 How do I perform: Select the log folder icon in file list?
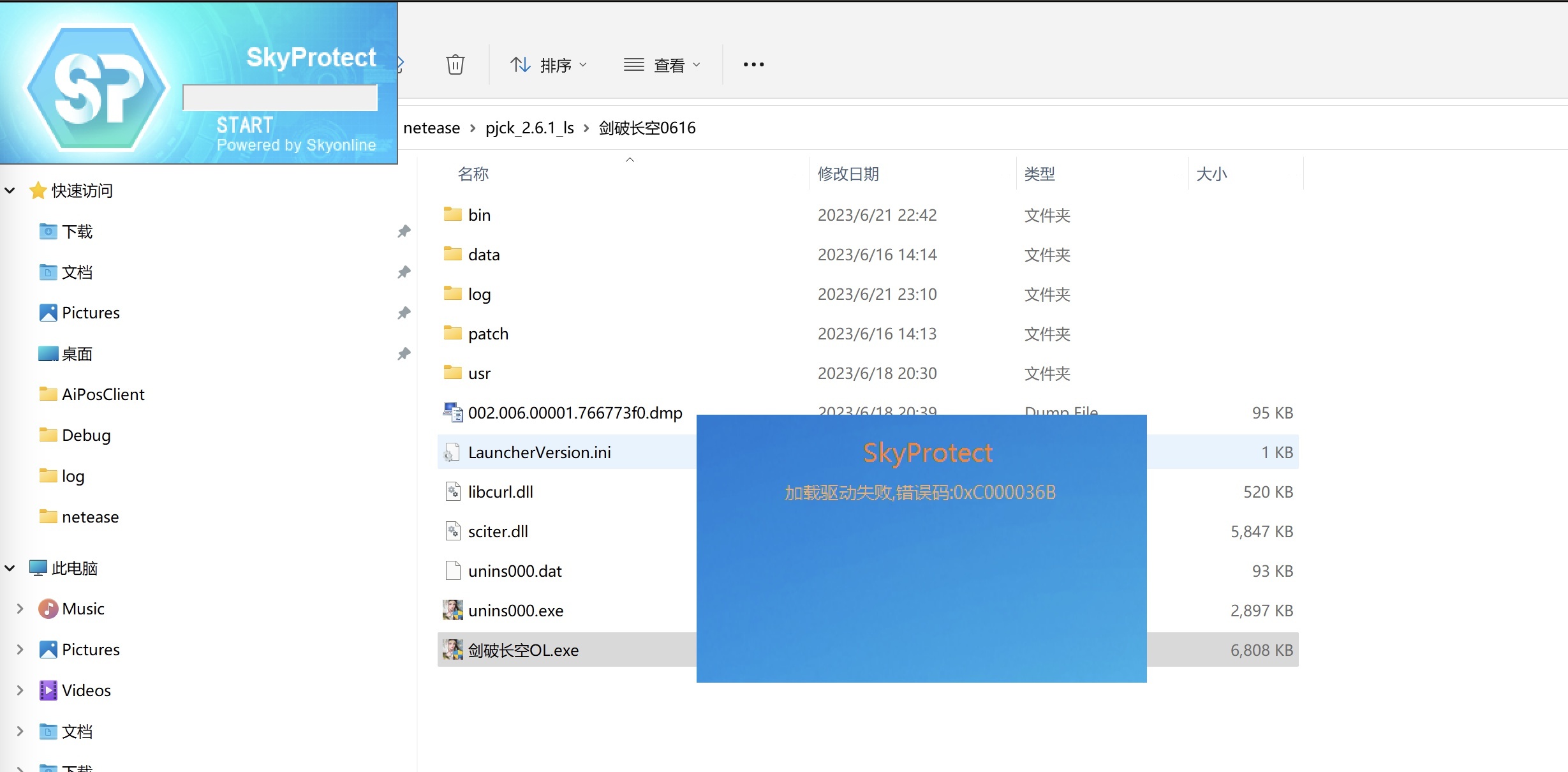click(452, 293)
